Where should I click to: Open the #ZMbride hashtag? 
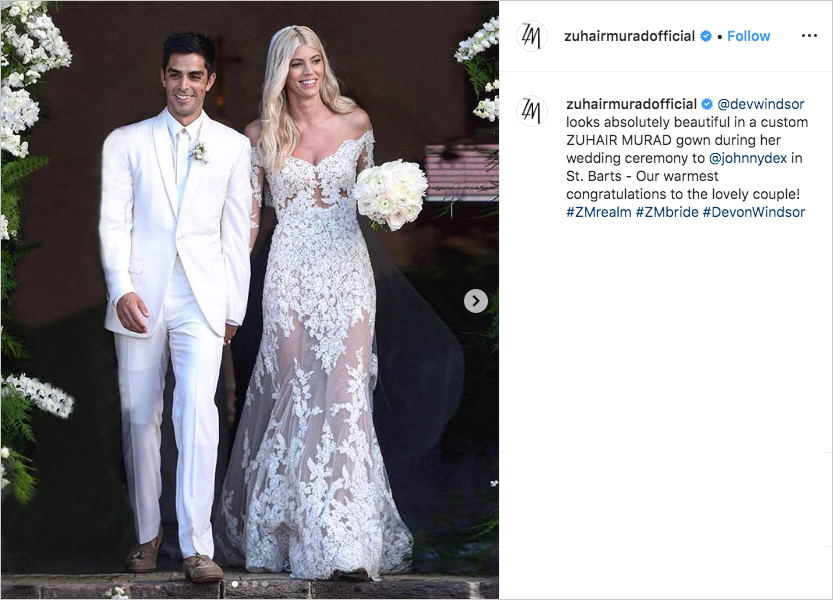tap(667, 212)
